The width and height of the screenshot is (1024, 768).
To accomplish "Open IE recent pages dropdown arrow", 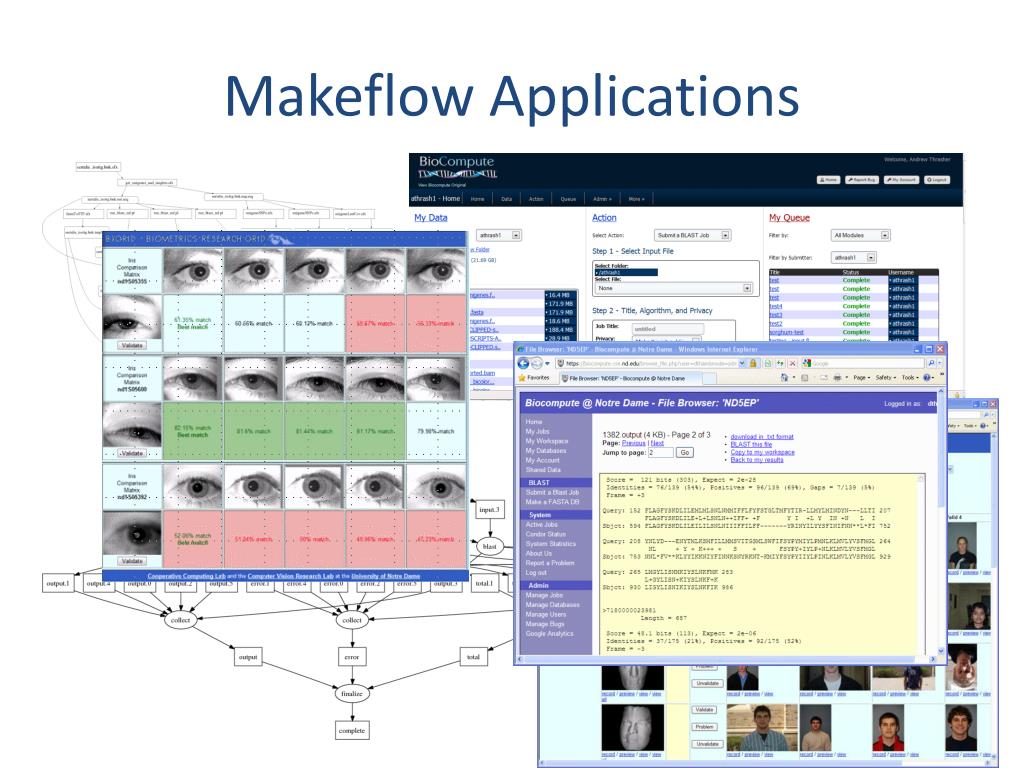I will [547, 364].
